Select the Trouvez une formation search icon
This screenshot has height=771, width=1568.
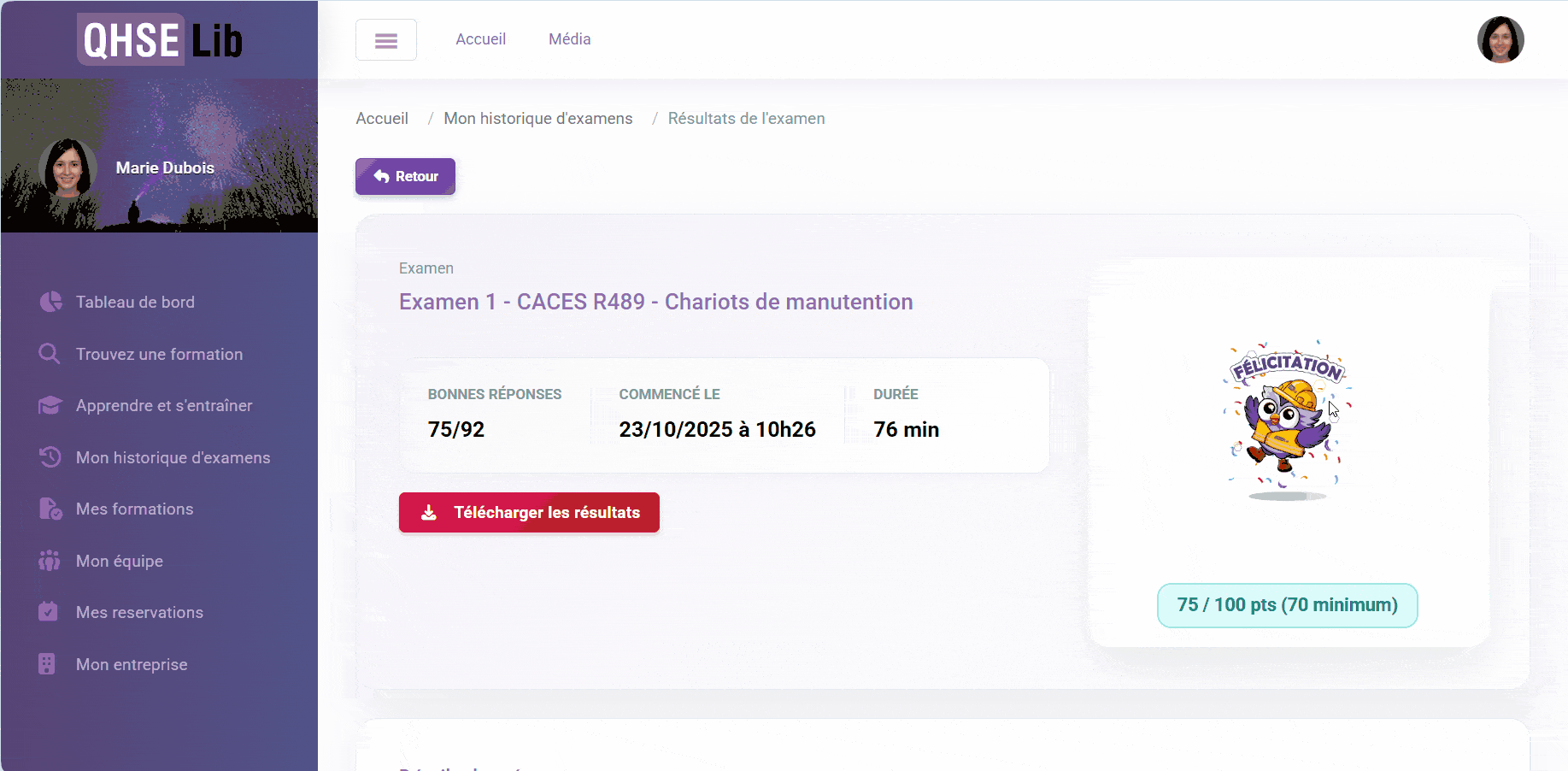50,354
